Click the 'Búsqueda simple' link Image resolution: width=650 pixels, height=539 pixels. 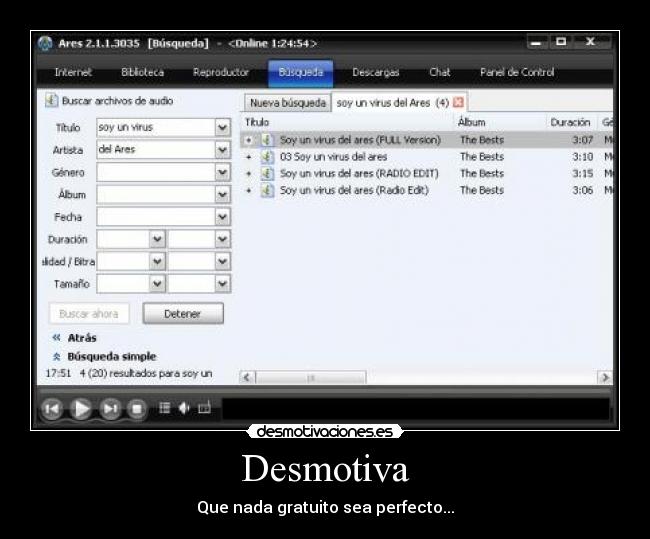coord(112,357)
